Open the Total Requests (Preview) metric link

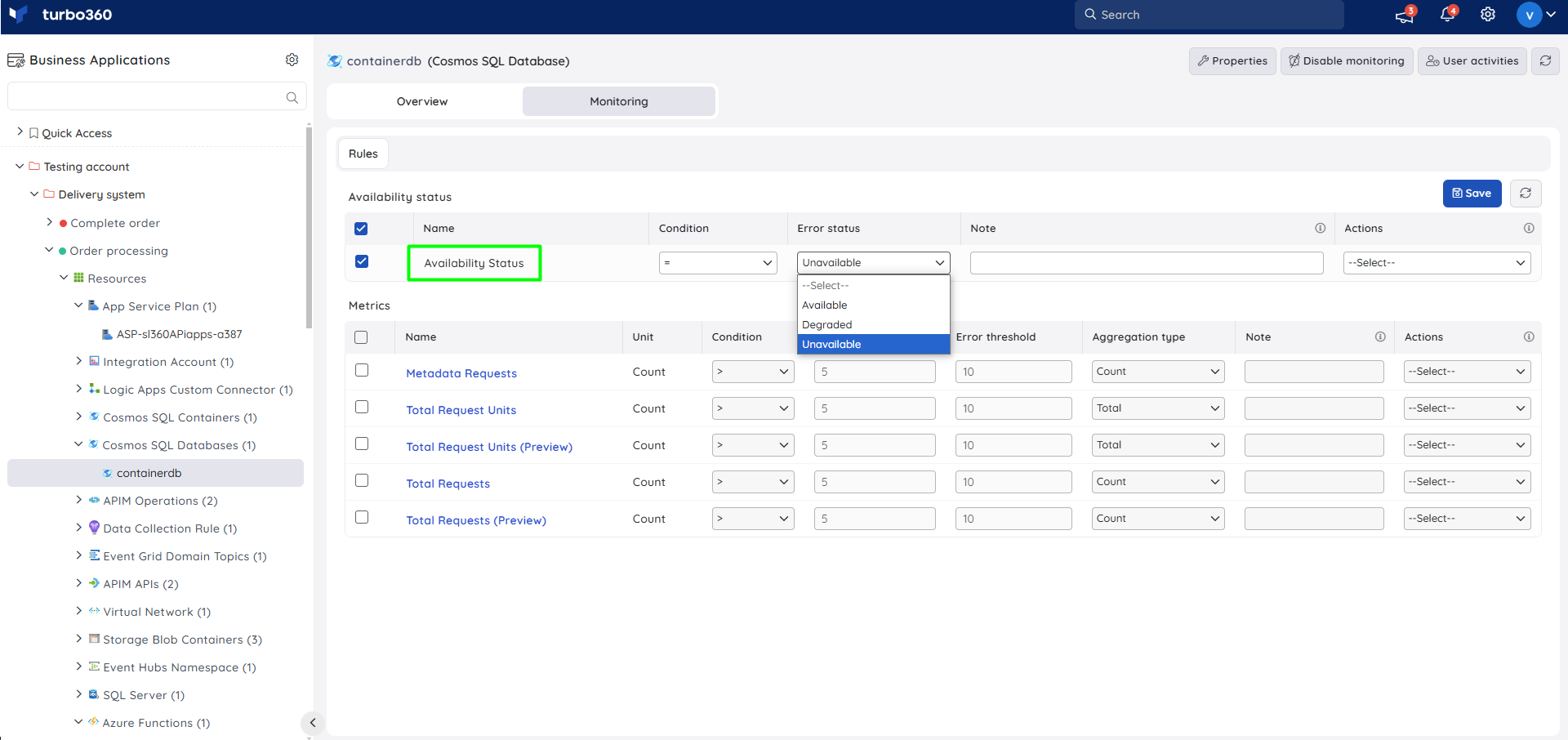(476, 520)
